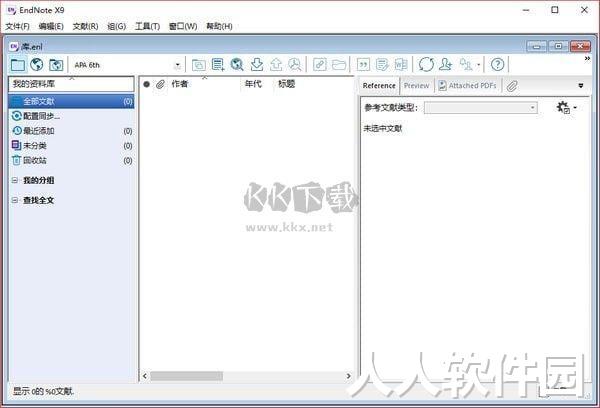This screenshot has height=408, width=600.
Task: Open the gear layout options icon
Action: pyautogui.click(x=563, y=108)
